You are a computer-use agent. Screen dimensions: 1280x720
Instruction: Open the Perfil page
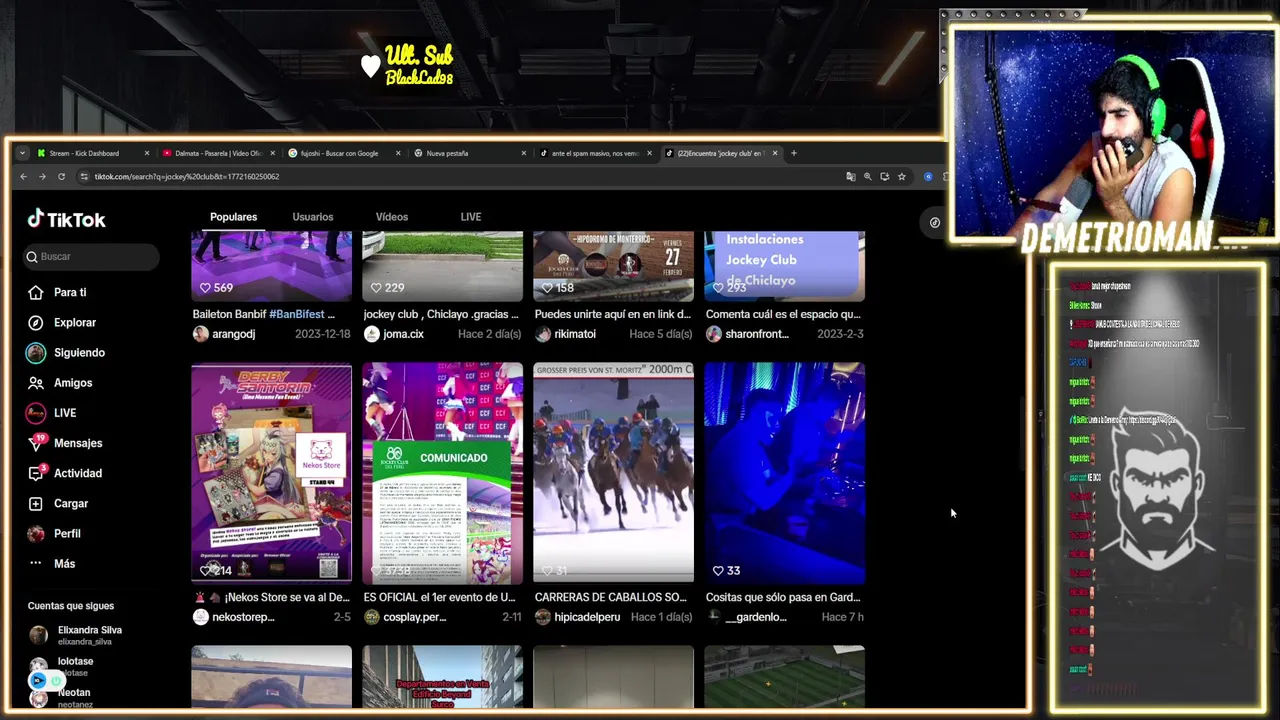point(54,533)
